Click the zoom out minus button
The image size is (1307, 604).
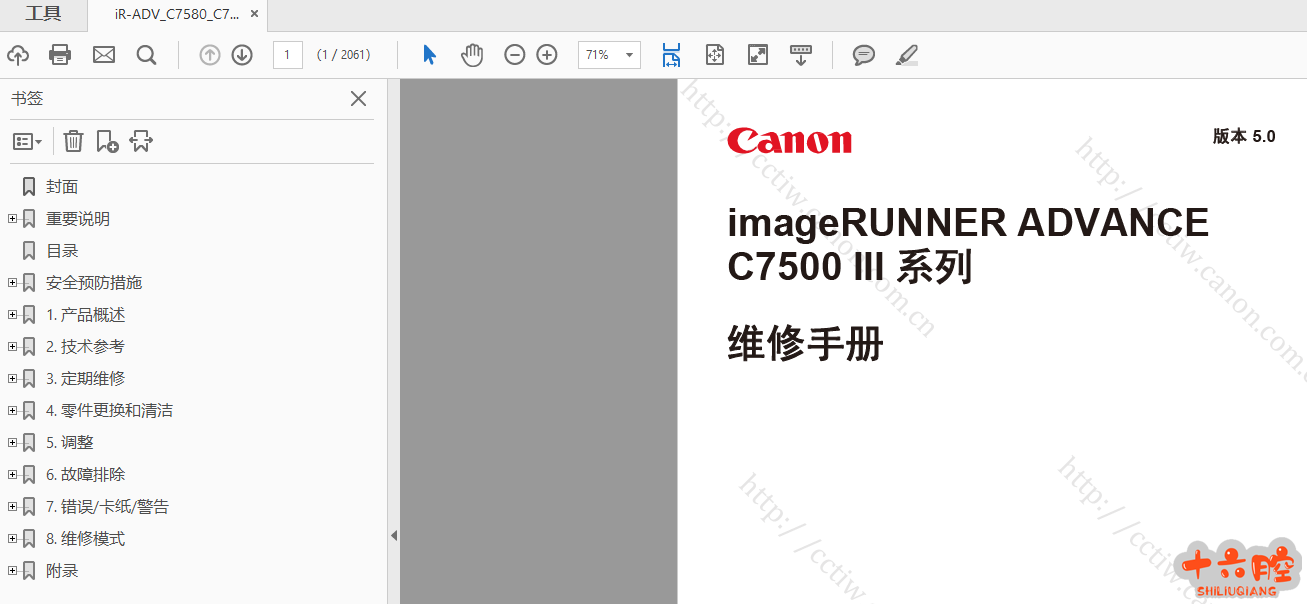[x=514, y=55]
